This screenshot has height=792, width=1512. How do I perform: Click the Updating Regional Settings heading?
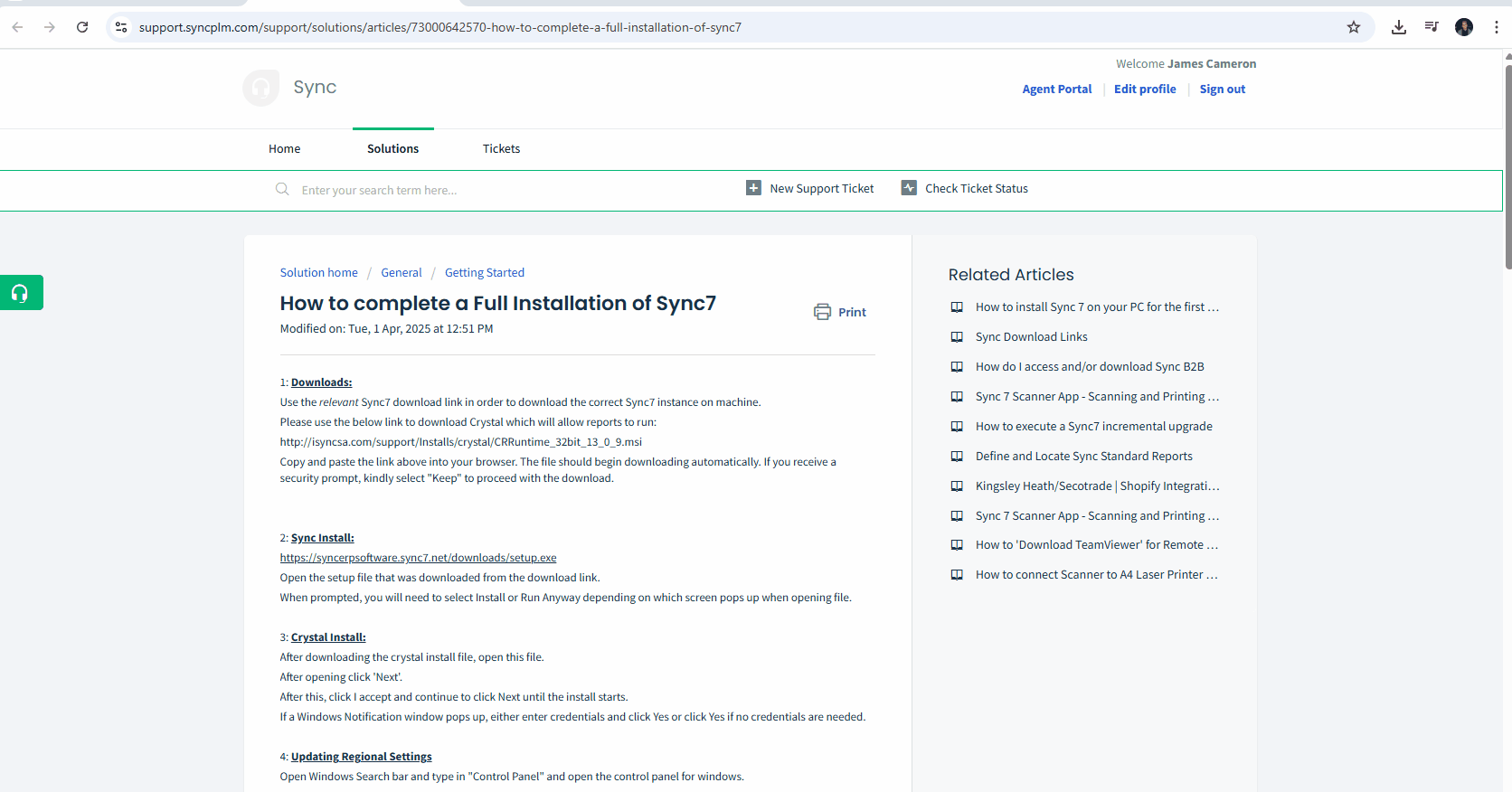(x=361, y=757)
